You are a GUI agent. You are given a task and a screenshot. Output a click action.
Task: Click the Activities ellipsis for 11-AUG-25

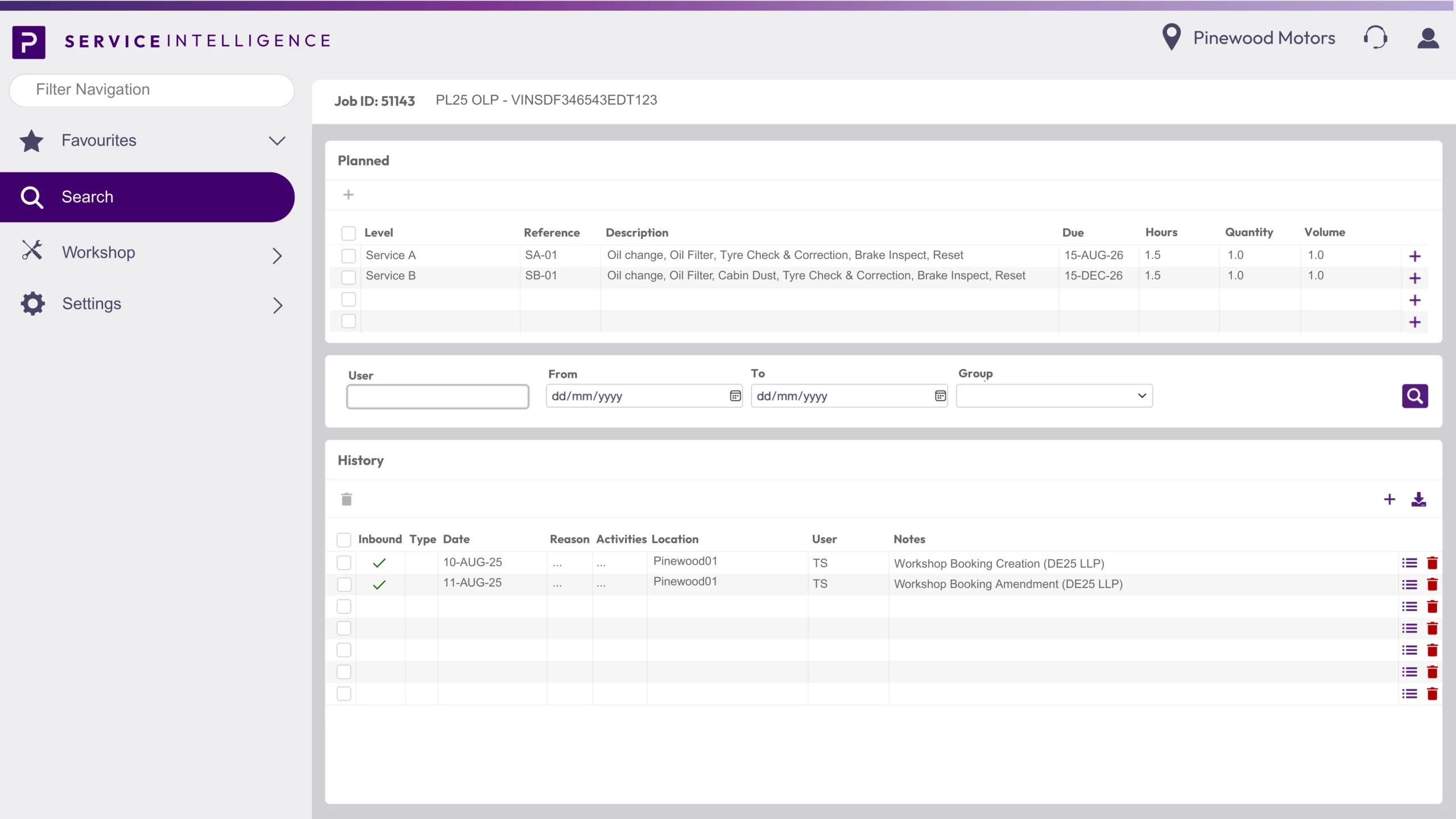point(601,585)
